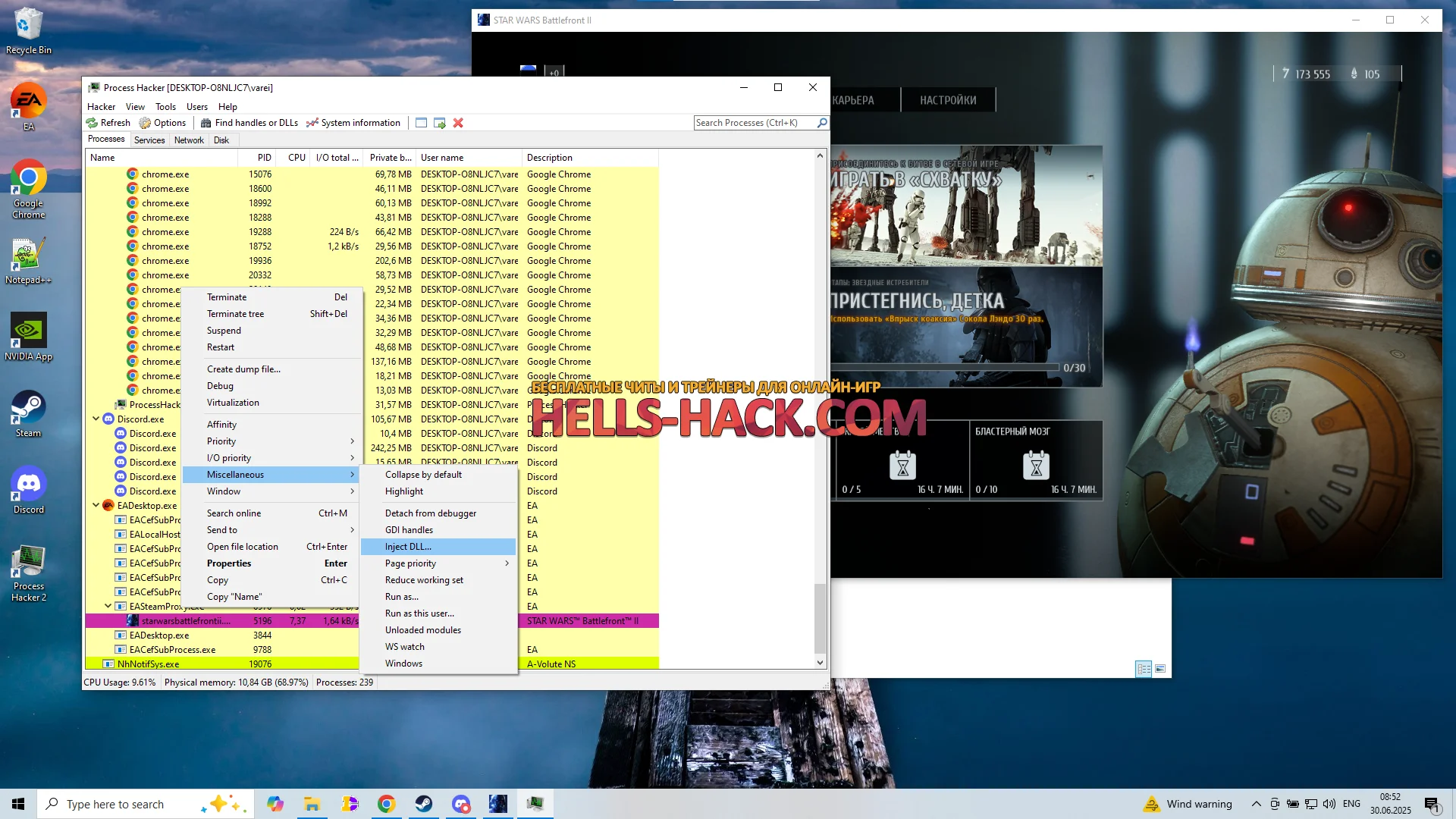This screenshot has width=1456, height=819.
Task: Click the Copilot icon in the taskbar
Action: (x=275, y=804)
